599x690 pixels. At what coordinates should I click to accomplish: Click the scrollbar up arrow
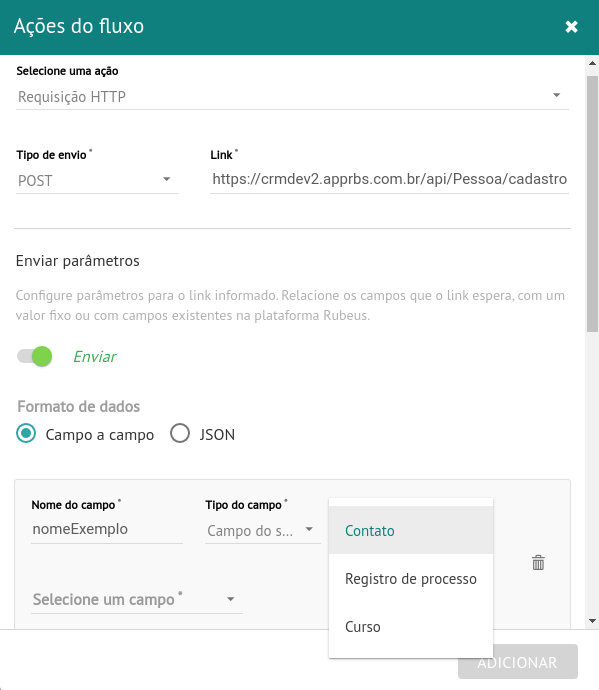tap(592, 63)
